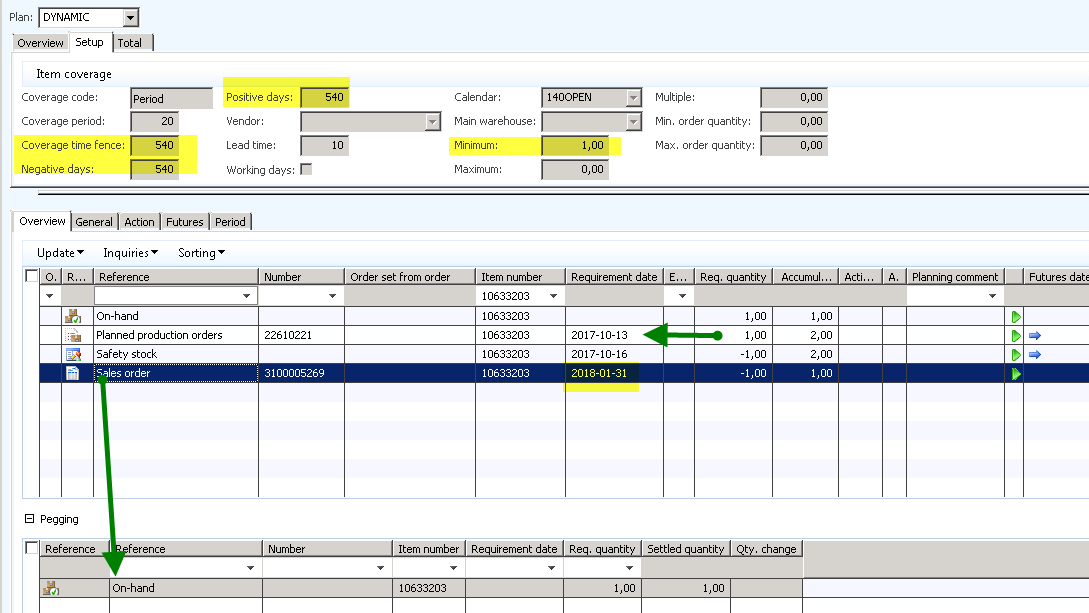Click the Planned production orders row icon
The width and height of the screenshot is (1089, 613).
[72, 335]
